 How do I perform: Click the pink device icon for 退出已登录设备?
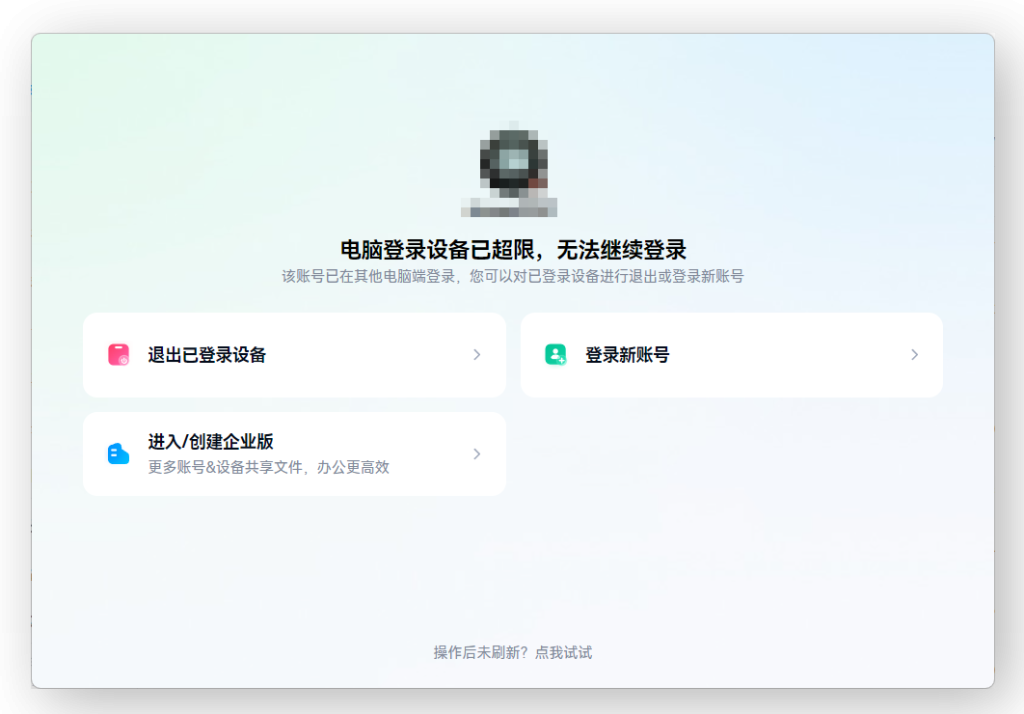tap(119, 355)
